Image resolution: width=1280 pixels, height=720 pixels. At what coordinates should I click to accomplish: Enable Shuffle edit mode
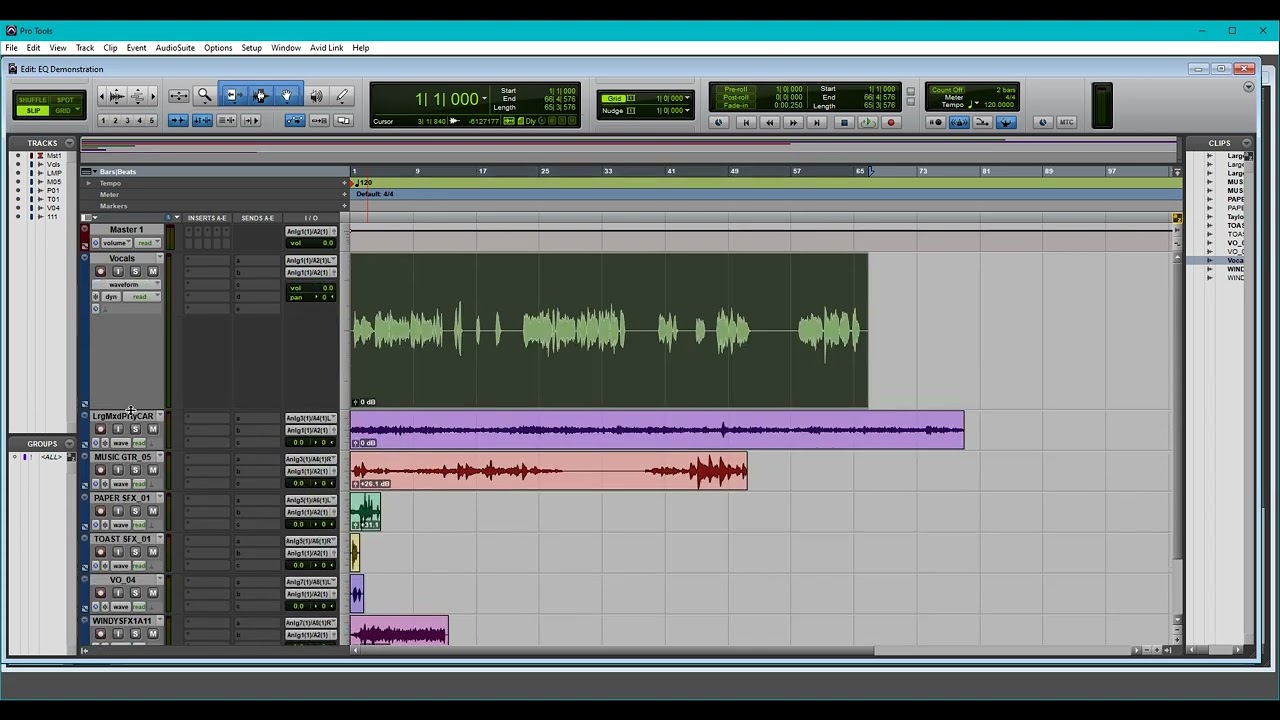[x=33, y=100]
